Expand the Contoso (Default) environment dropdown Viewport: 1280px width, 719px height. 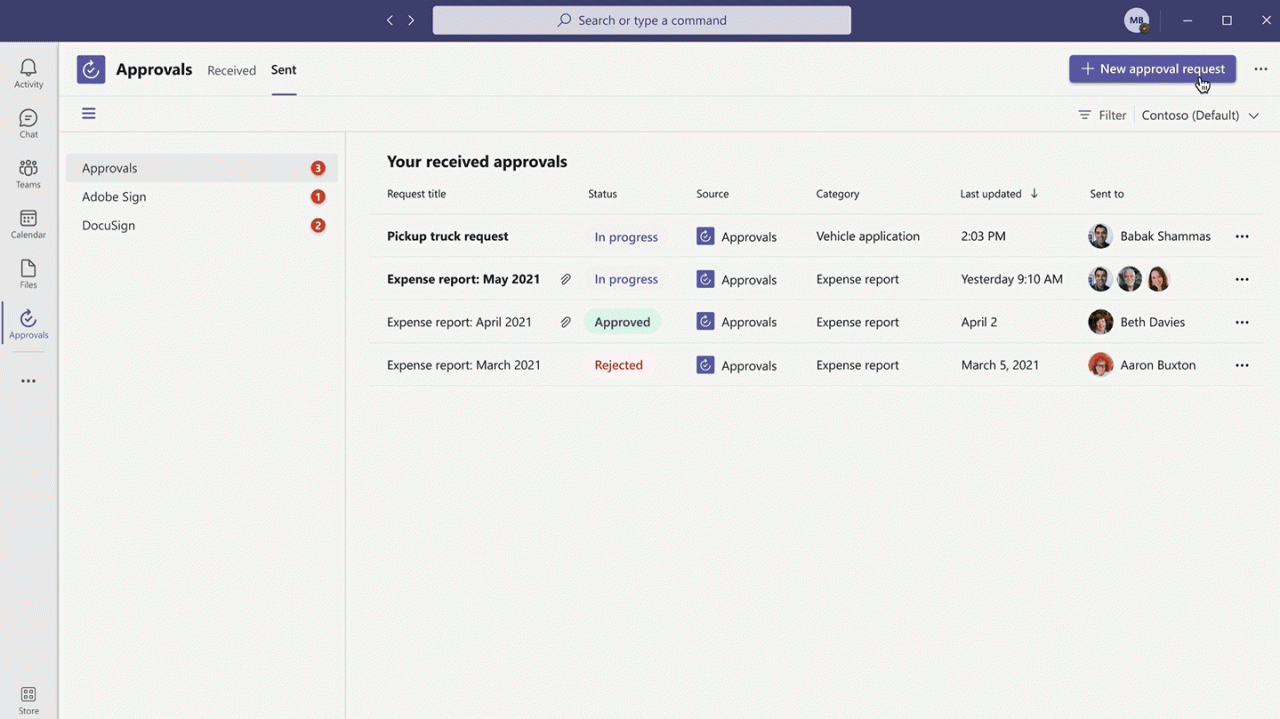click(1200, 115)
